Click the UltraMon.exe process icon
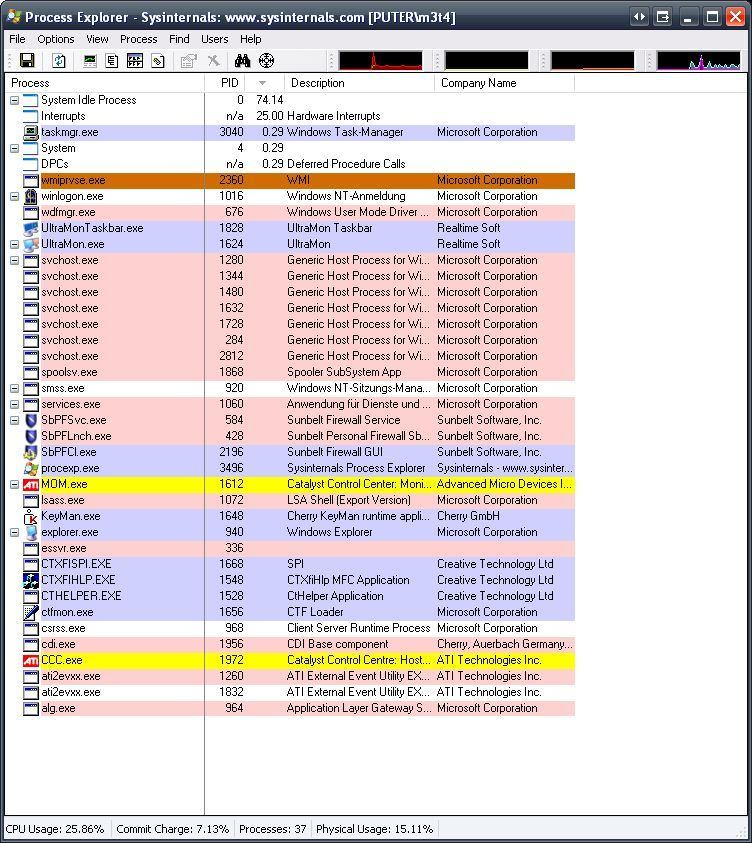The image size is (752, 843). [31, 245]
